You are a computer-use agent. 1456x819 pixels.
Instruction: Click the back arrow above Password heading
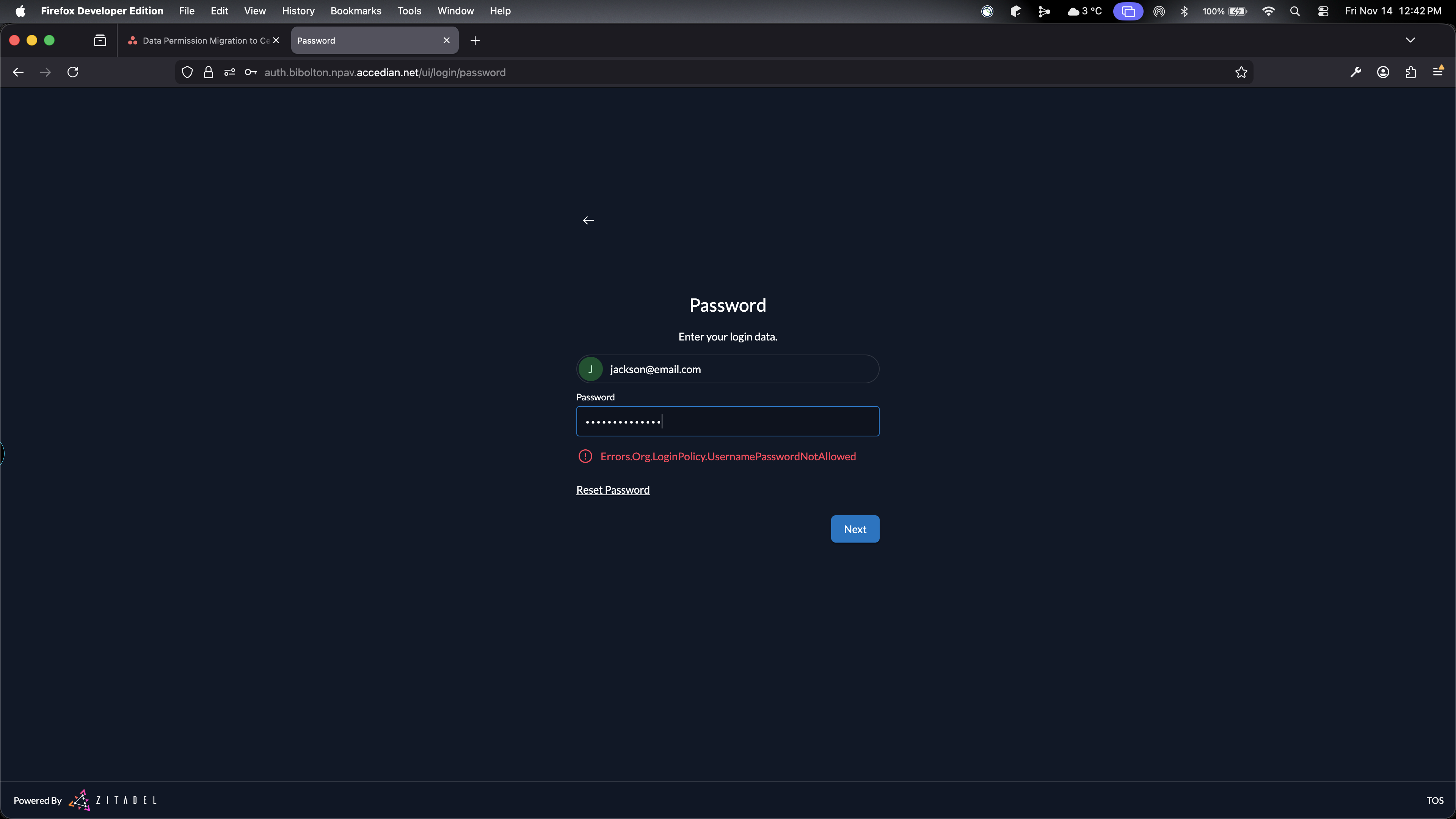tap(588, 220)
